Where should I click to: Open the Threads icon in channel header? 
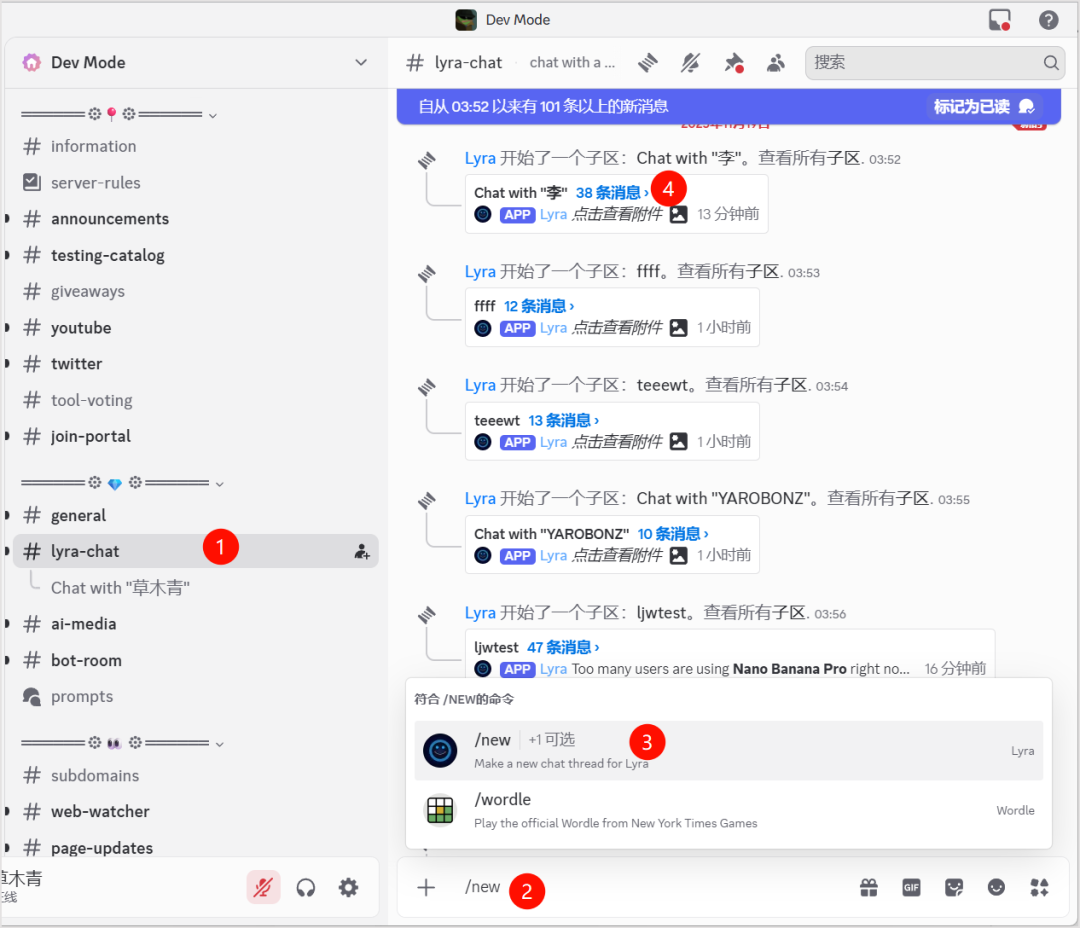coord(648,63)
